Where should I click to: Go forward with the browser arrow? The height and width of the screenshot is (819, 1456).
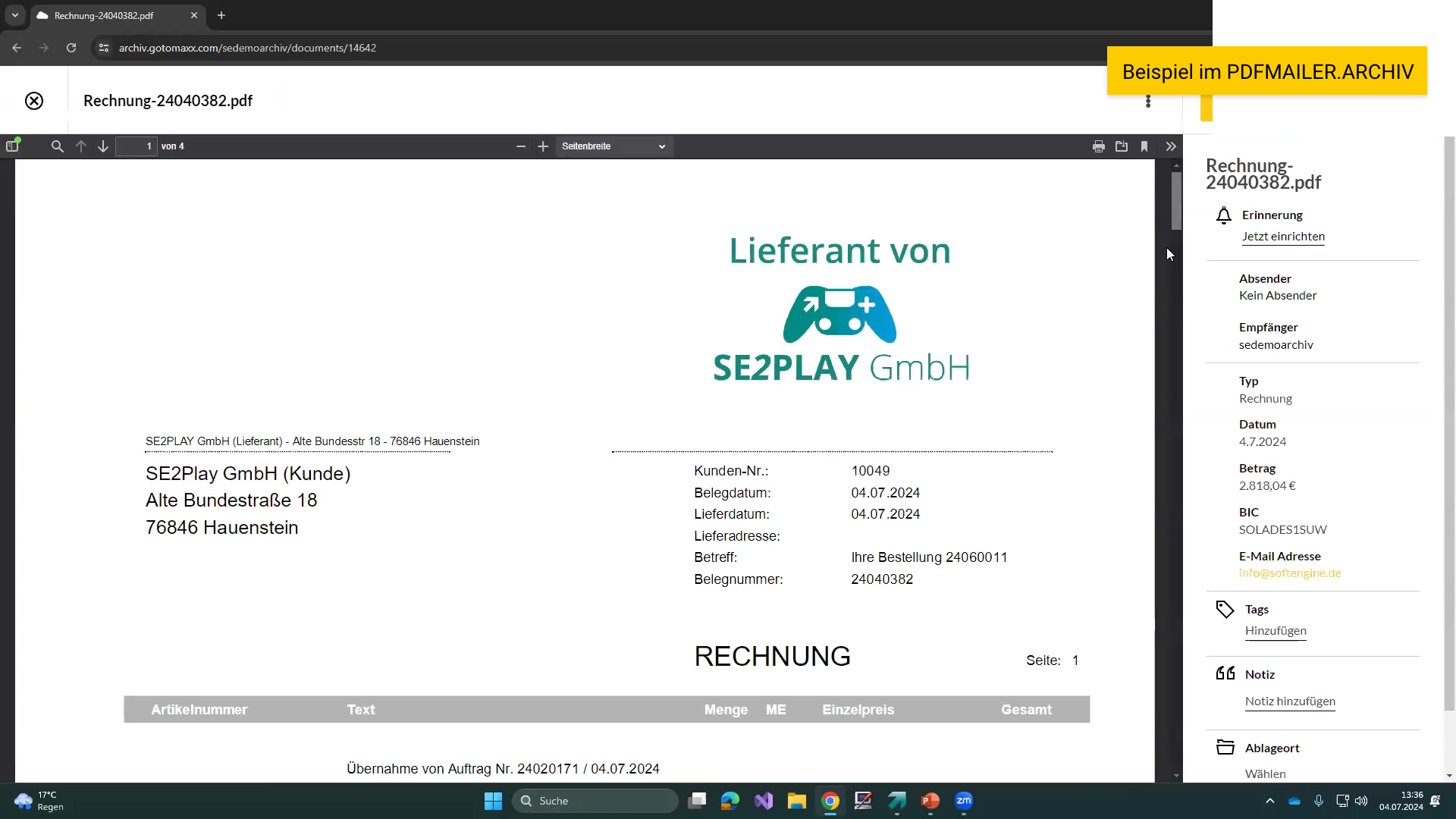click(x=44, y=48)
